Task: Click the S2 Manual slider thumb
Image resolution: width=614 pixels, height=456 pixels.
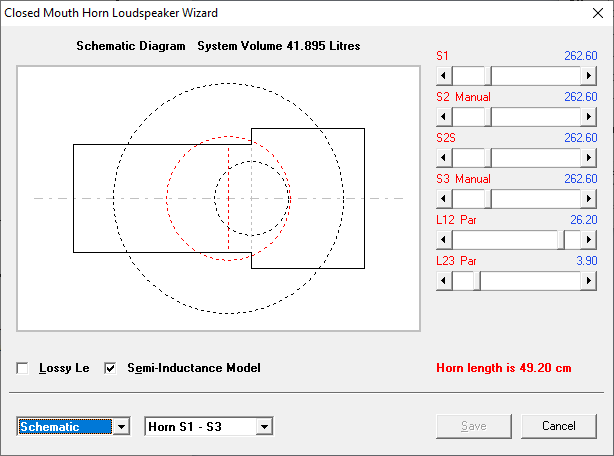Action: pyautogui.click(x=488, y=117)
